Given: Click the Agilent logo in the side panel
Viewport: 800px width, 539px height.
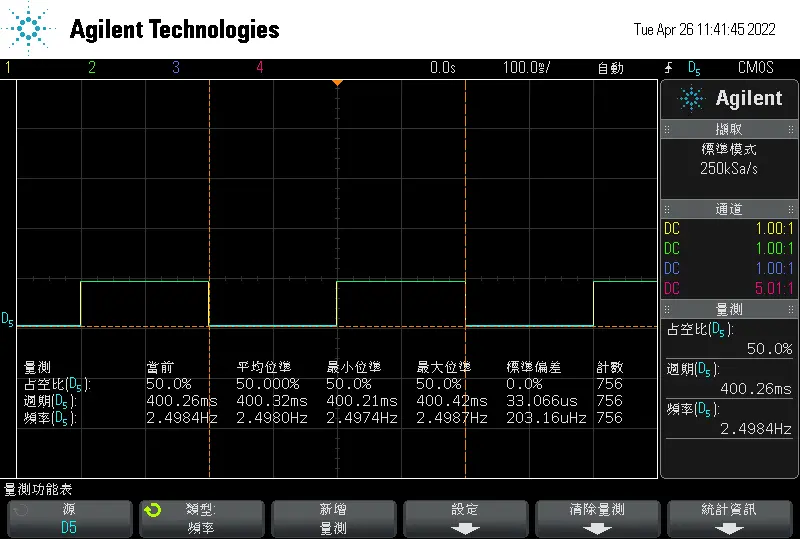Looking at the screenshot, I should (730, 99).
